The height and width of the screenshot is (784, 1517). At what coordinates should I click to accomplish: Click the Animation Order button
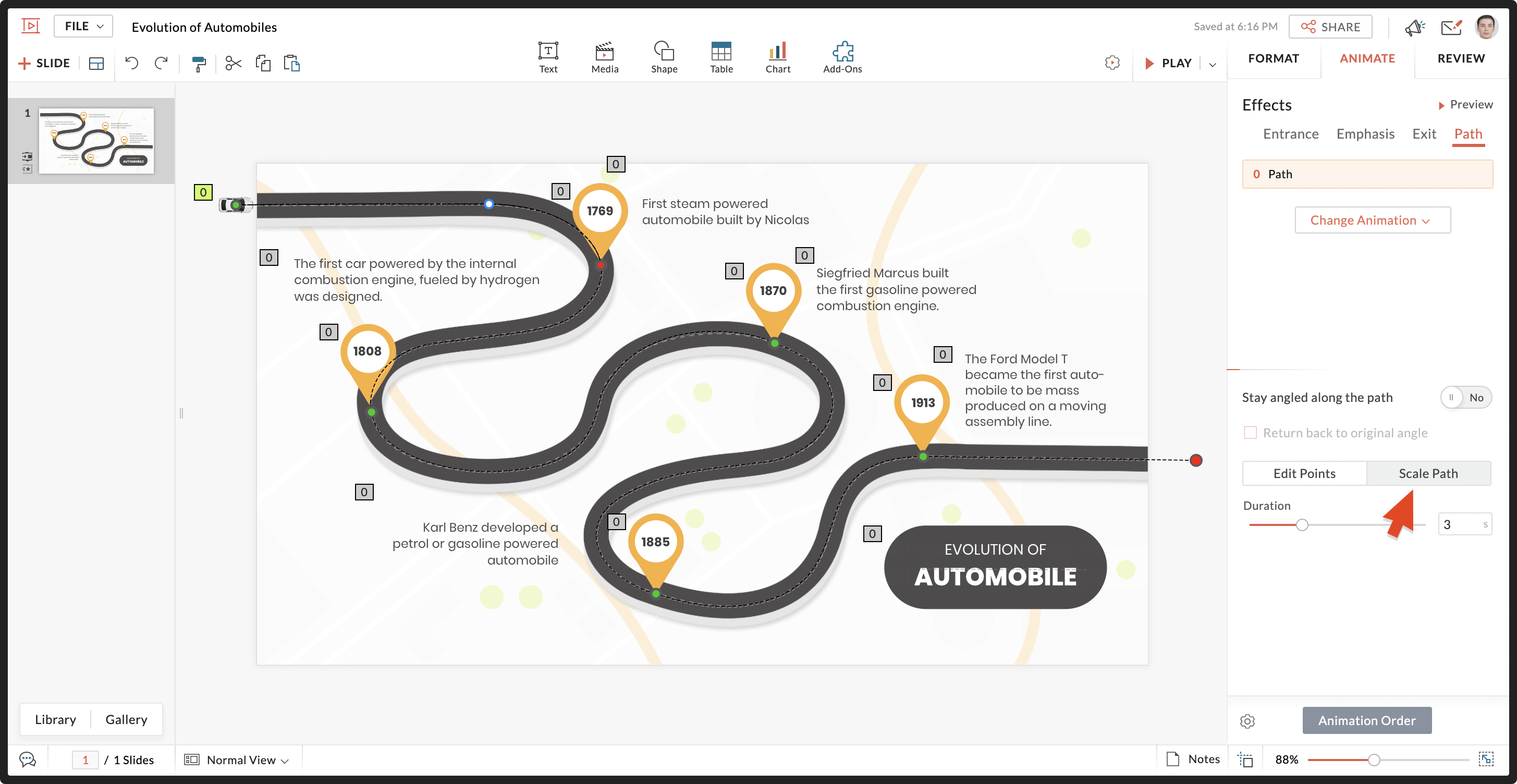click(1366, 720)
